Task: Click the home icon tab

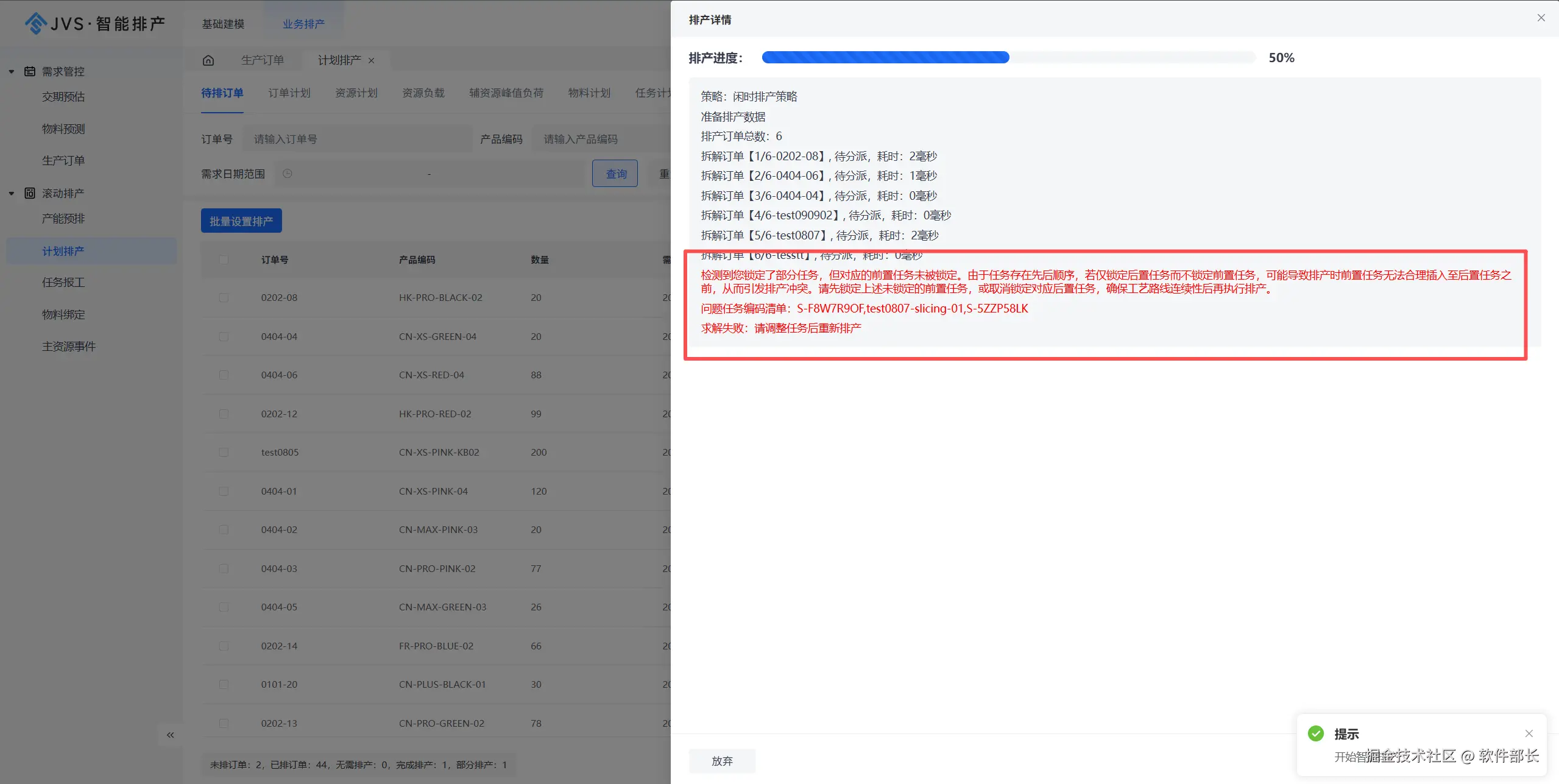Action: pyautogui.click(x=208, y=60)
